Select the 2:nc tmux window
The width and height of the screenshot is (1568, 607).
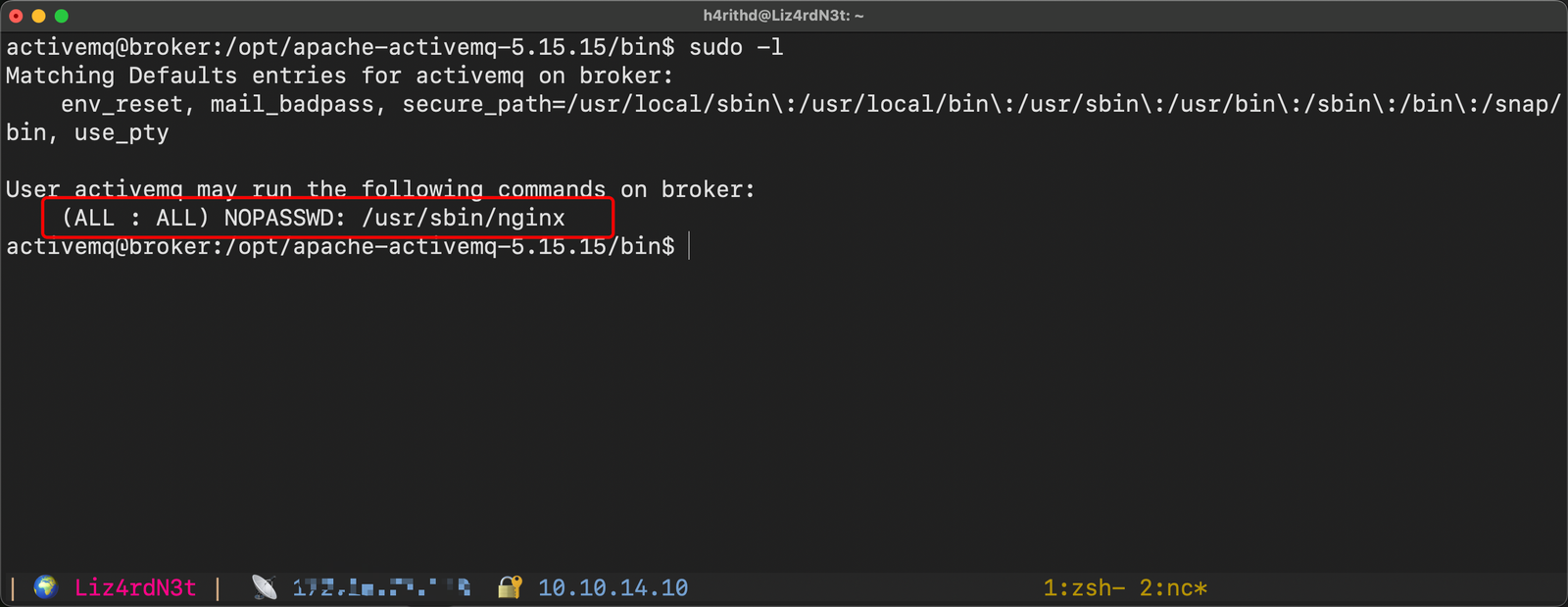pos(1172,588)
